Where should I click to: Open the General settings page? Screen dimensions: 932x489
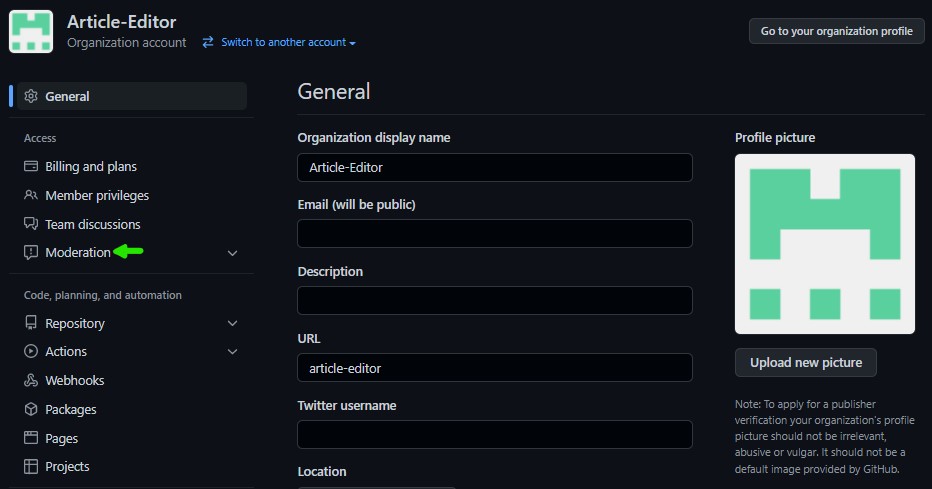point(132,96)
